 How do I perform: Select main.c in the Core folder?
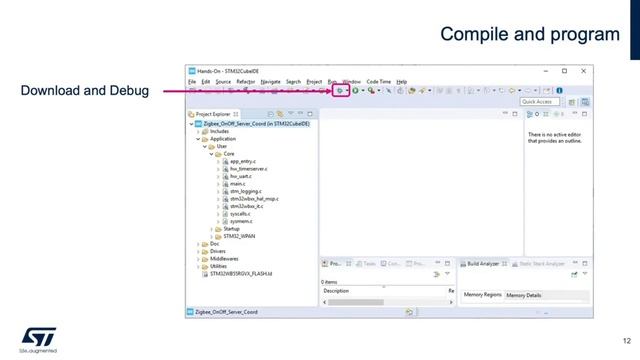point(238,184)
